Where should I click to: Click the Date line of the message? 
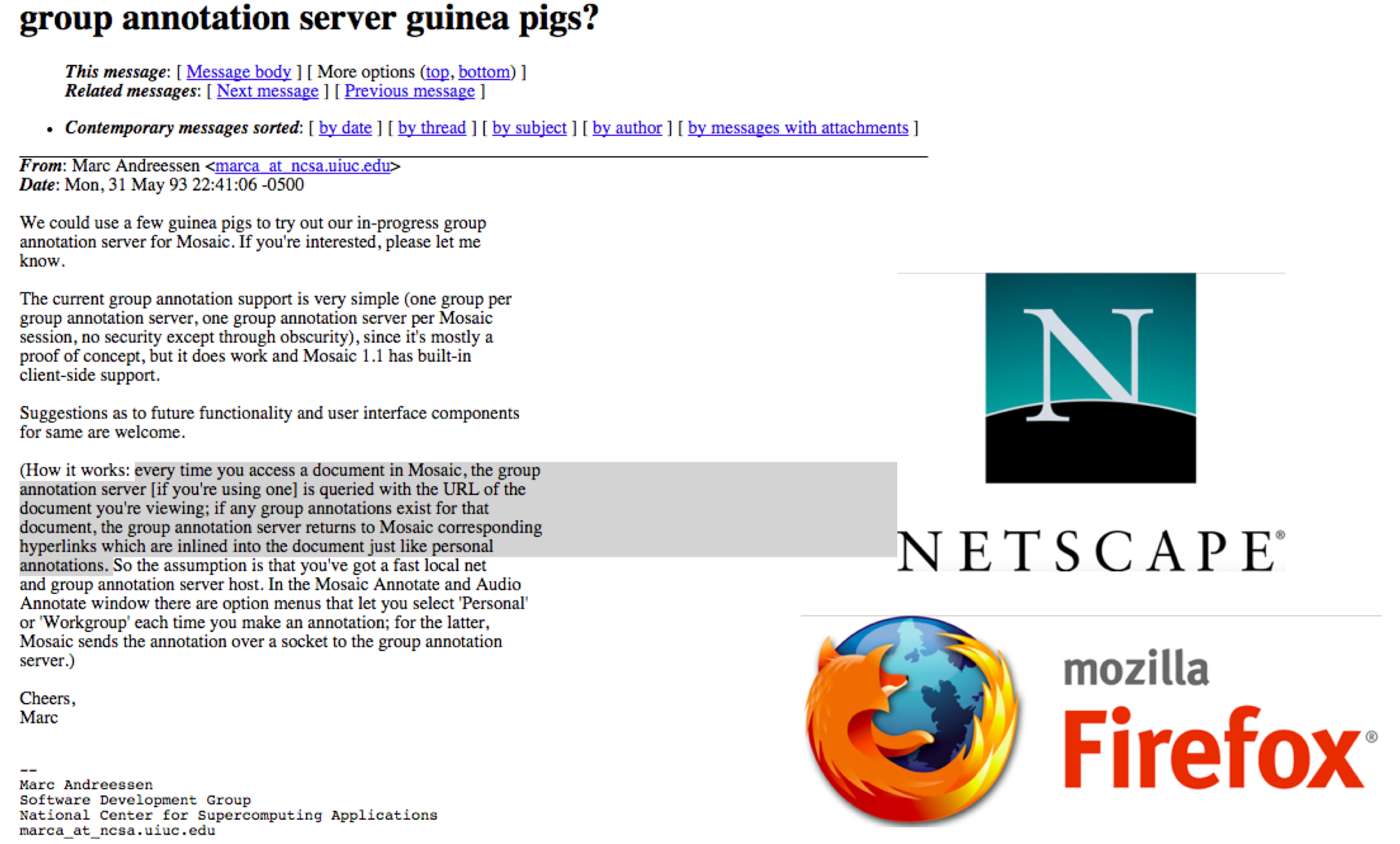pos(162,185)
